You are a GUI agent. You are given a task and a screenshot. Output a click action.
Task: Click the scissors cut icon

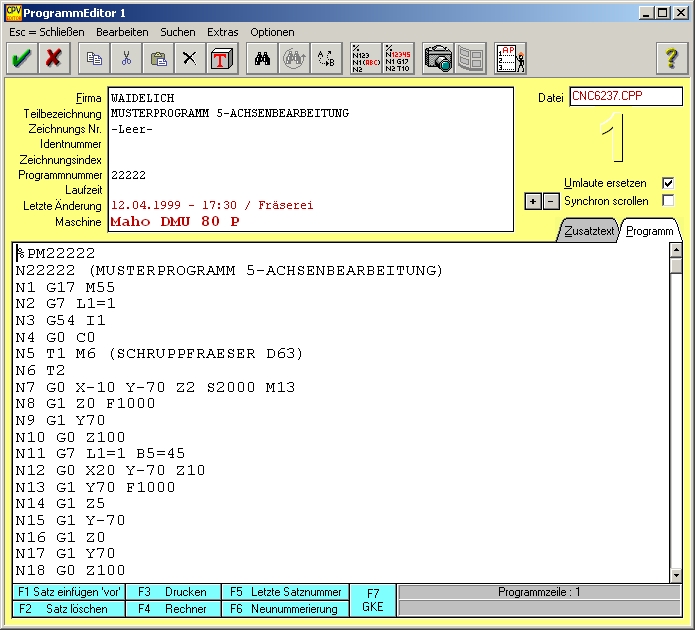[x=126, y=58]
